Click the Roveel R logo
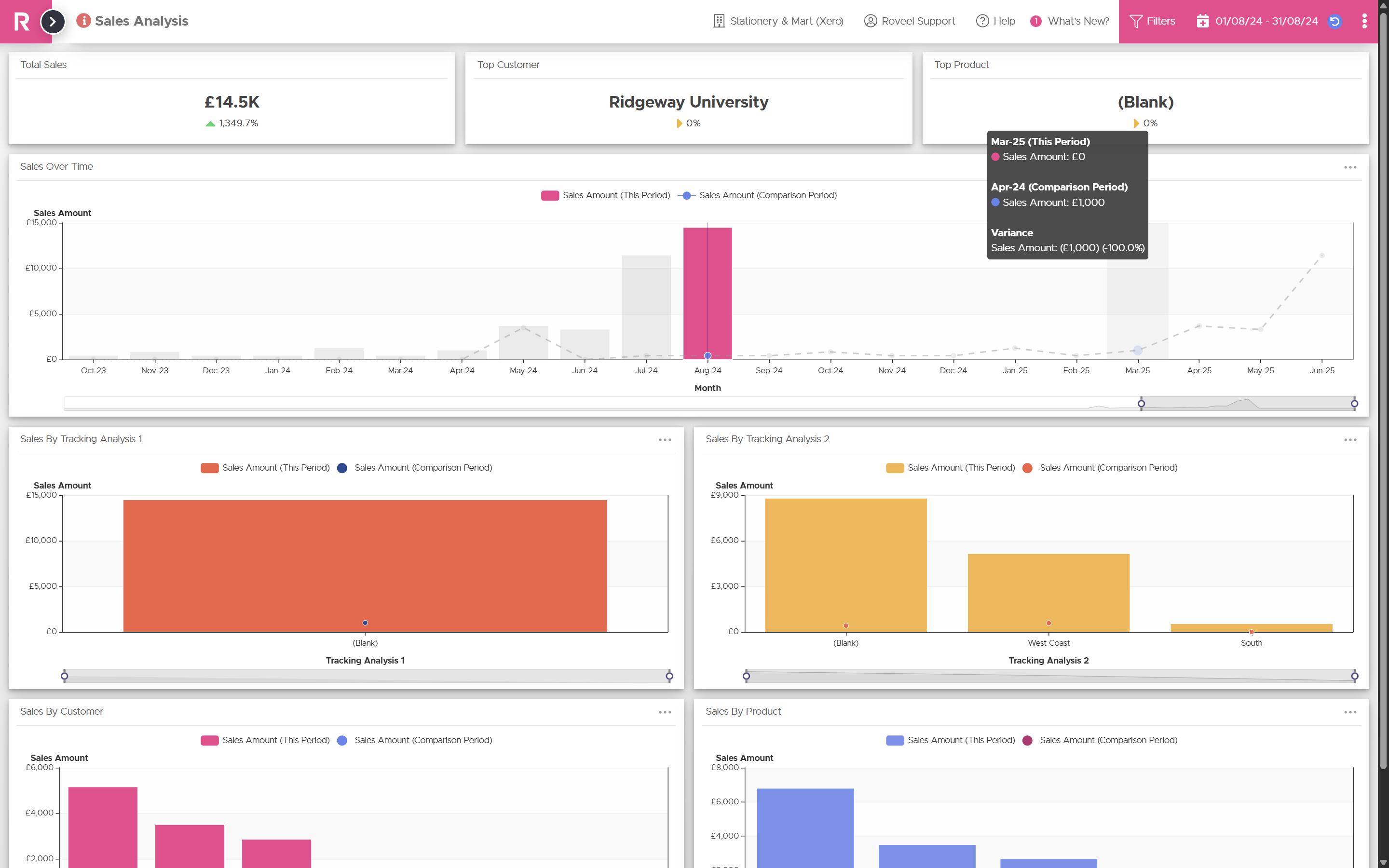The image size is (1389, 868). [x=22, y=21]
